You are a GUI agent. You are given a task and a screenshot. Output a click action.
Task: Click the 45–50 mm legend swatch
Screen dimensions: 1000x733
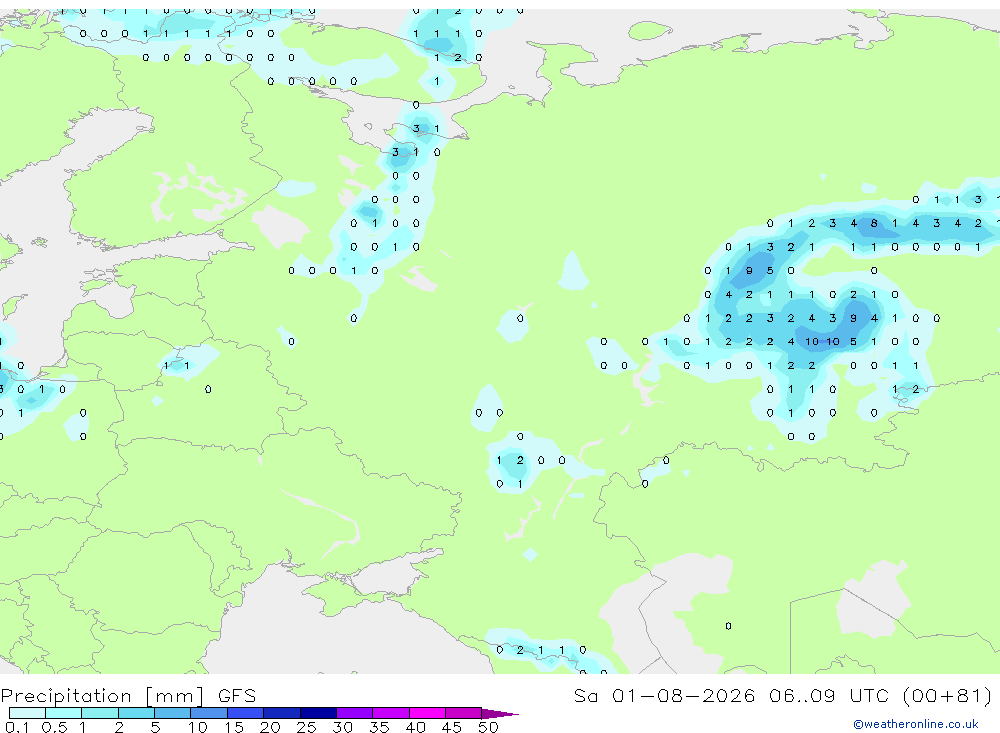pyautogui.click(x=464, y=713)
